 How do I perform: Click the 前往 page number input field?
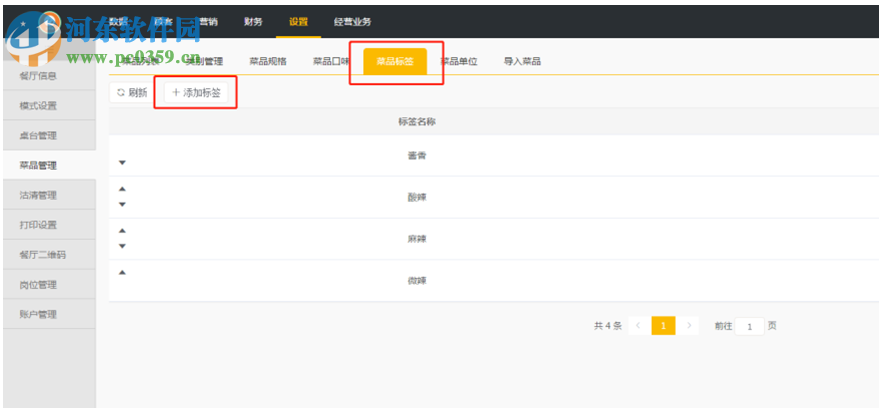tap(750, 326)
